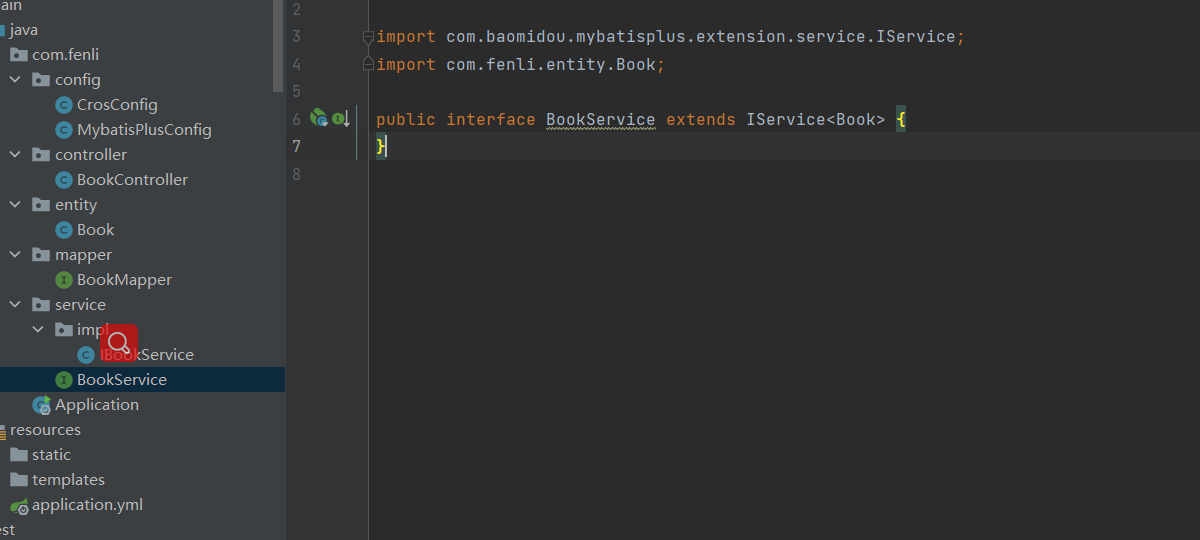Click IService in the extends clause
The width and height of the screenshot is (1200, 540).
[785, 120]
